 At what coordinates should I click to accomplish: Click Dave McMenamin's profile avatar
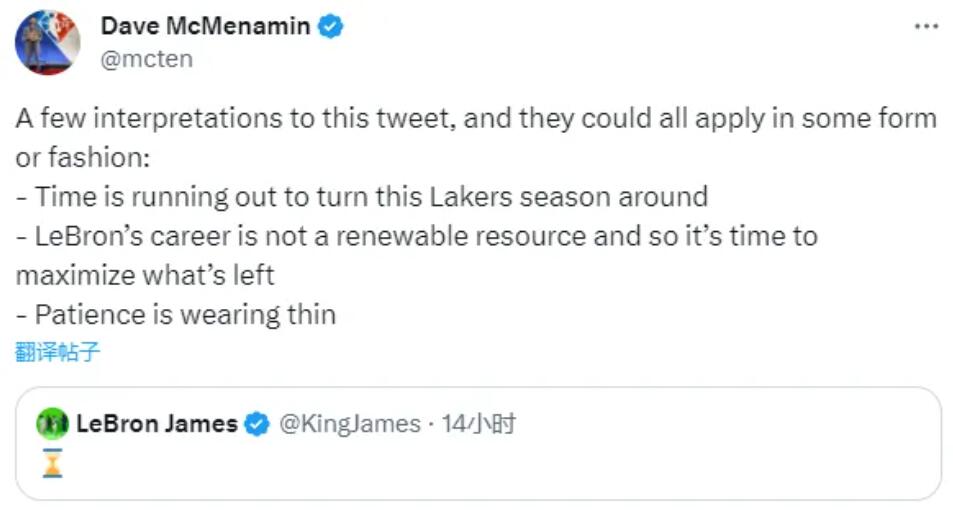[47, 43]
